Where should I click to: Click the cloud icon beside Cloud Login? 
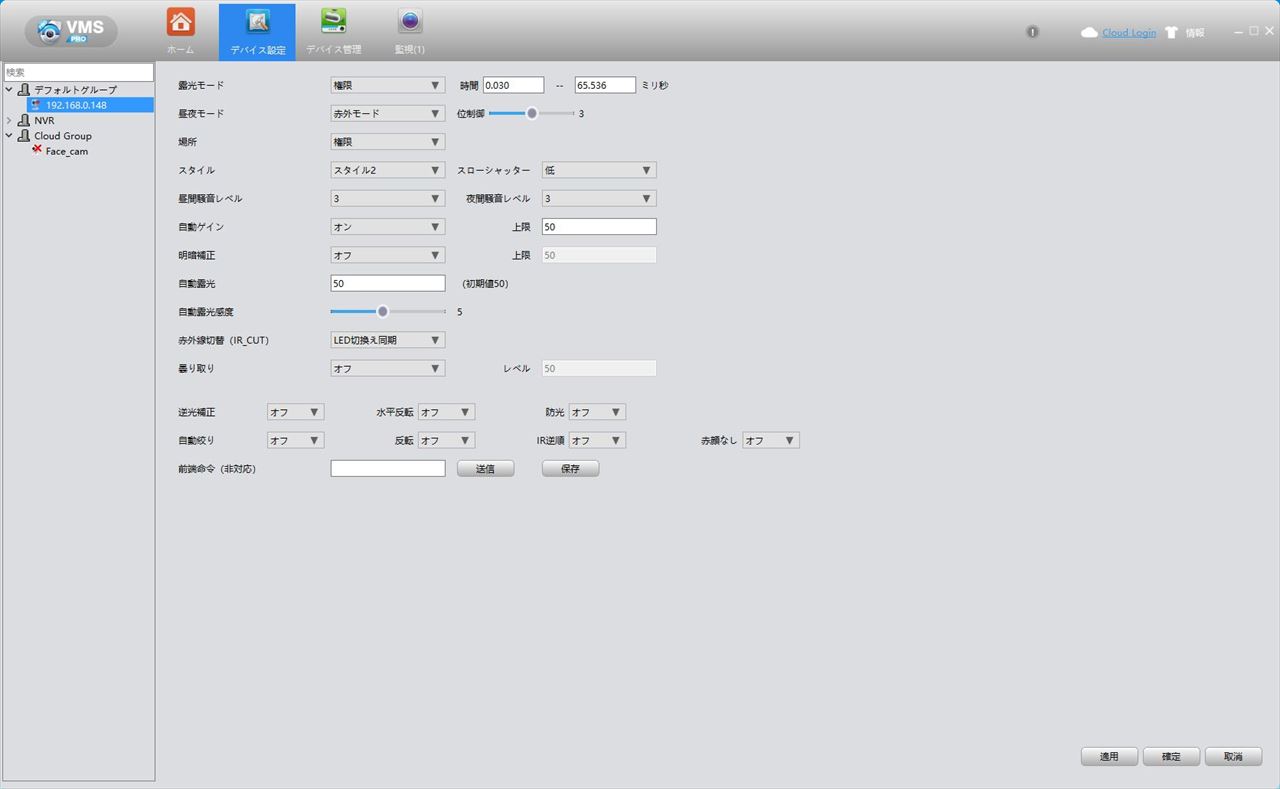[x=1089, y=33]
